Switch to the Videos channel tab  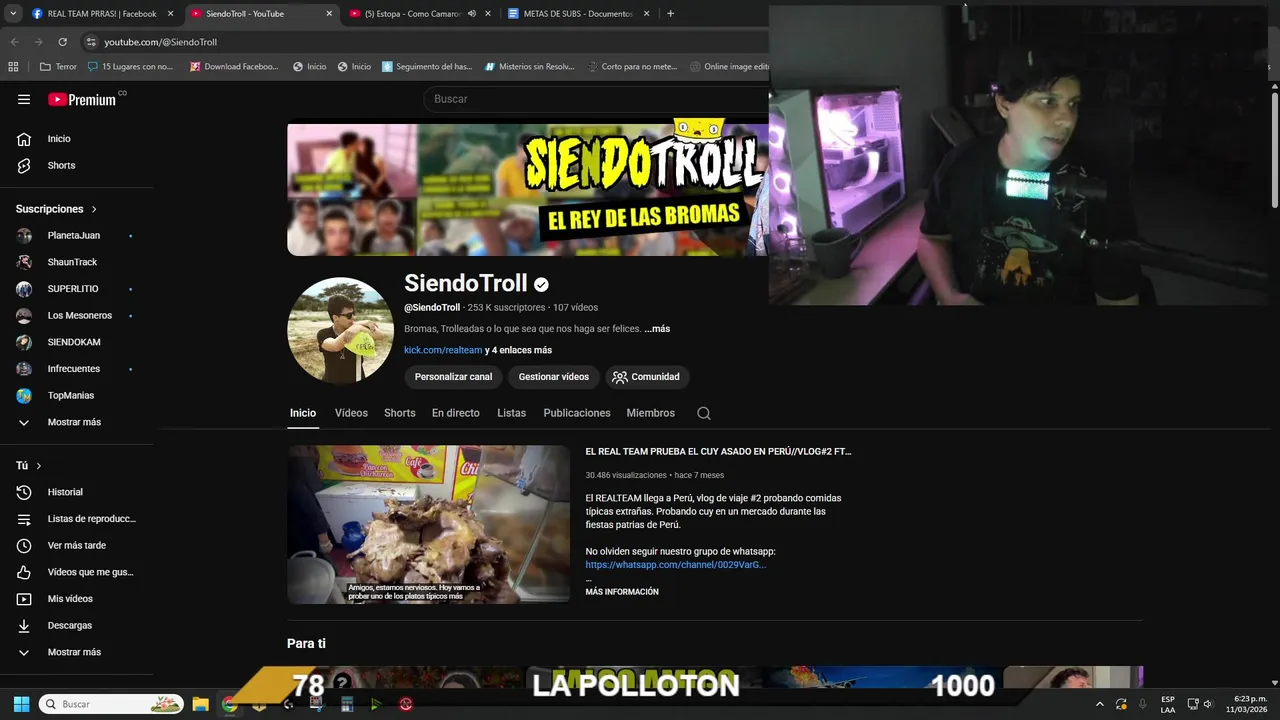(x=351, y=413)
